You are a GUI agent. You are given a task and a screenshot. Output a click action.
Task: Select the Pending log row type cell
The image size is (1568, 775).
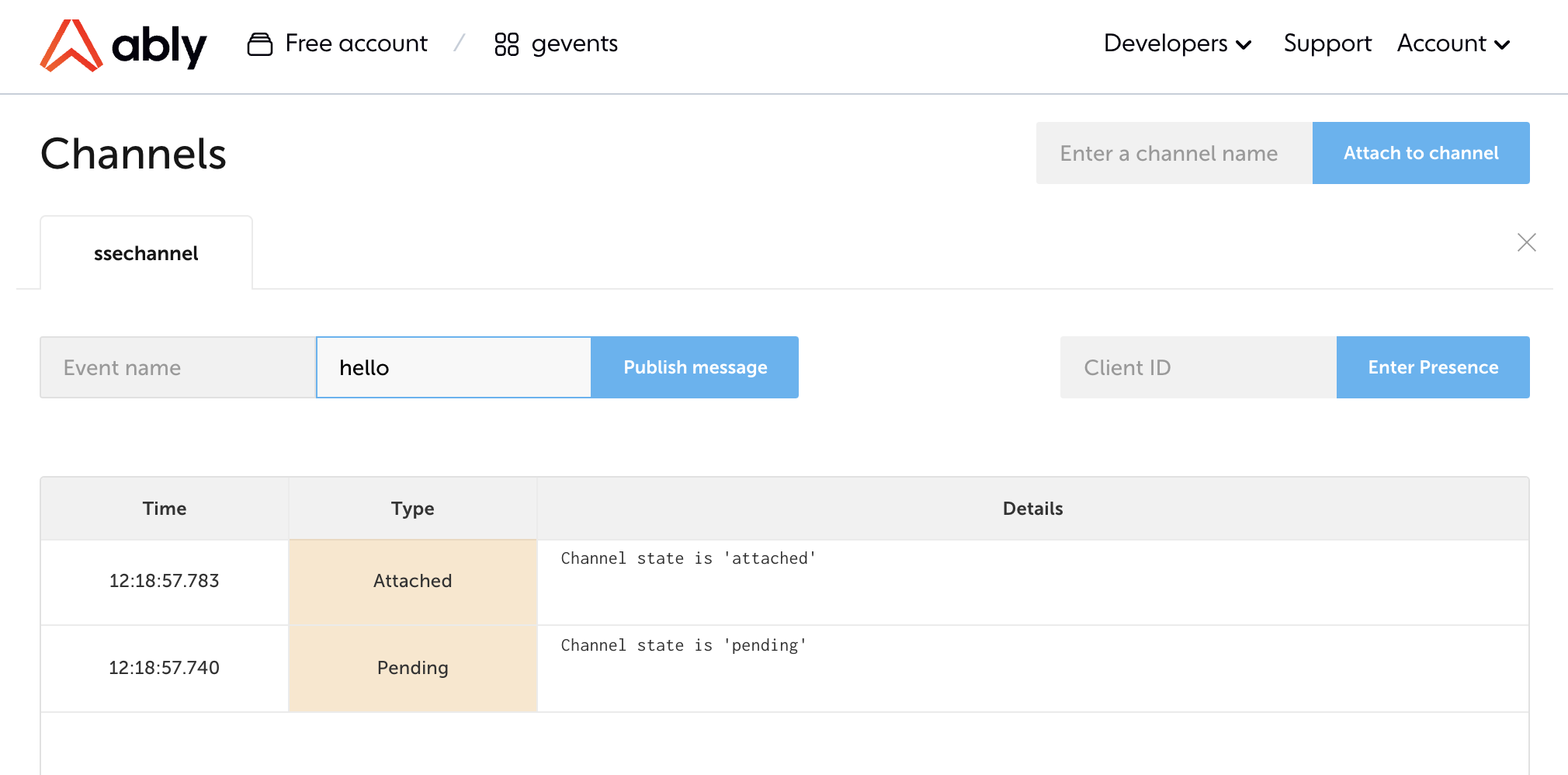pos(412,669)
